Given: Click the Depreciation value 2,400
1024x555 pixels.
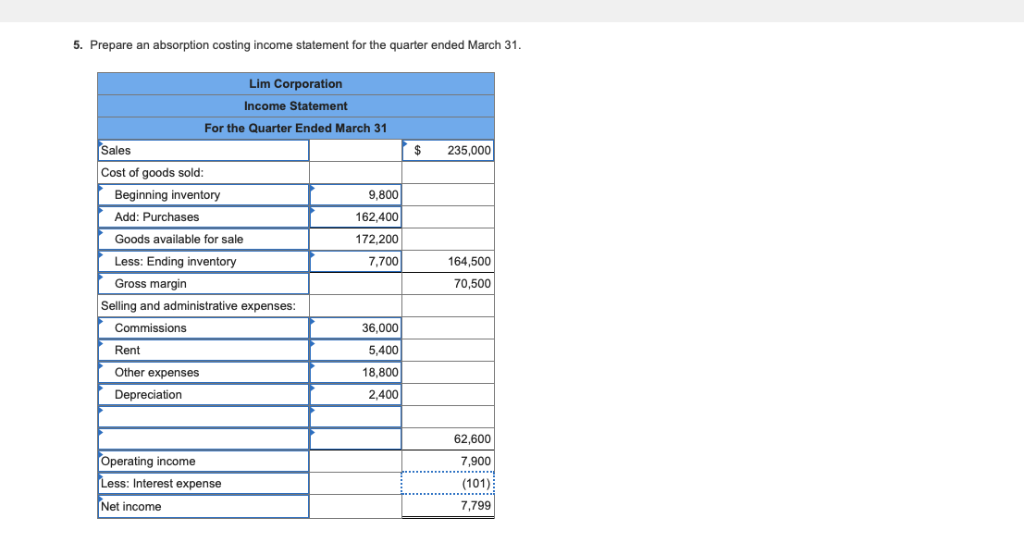Looking at the screenshot, I should pos(355,394).
